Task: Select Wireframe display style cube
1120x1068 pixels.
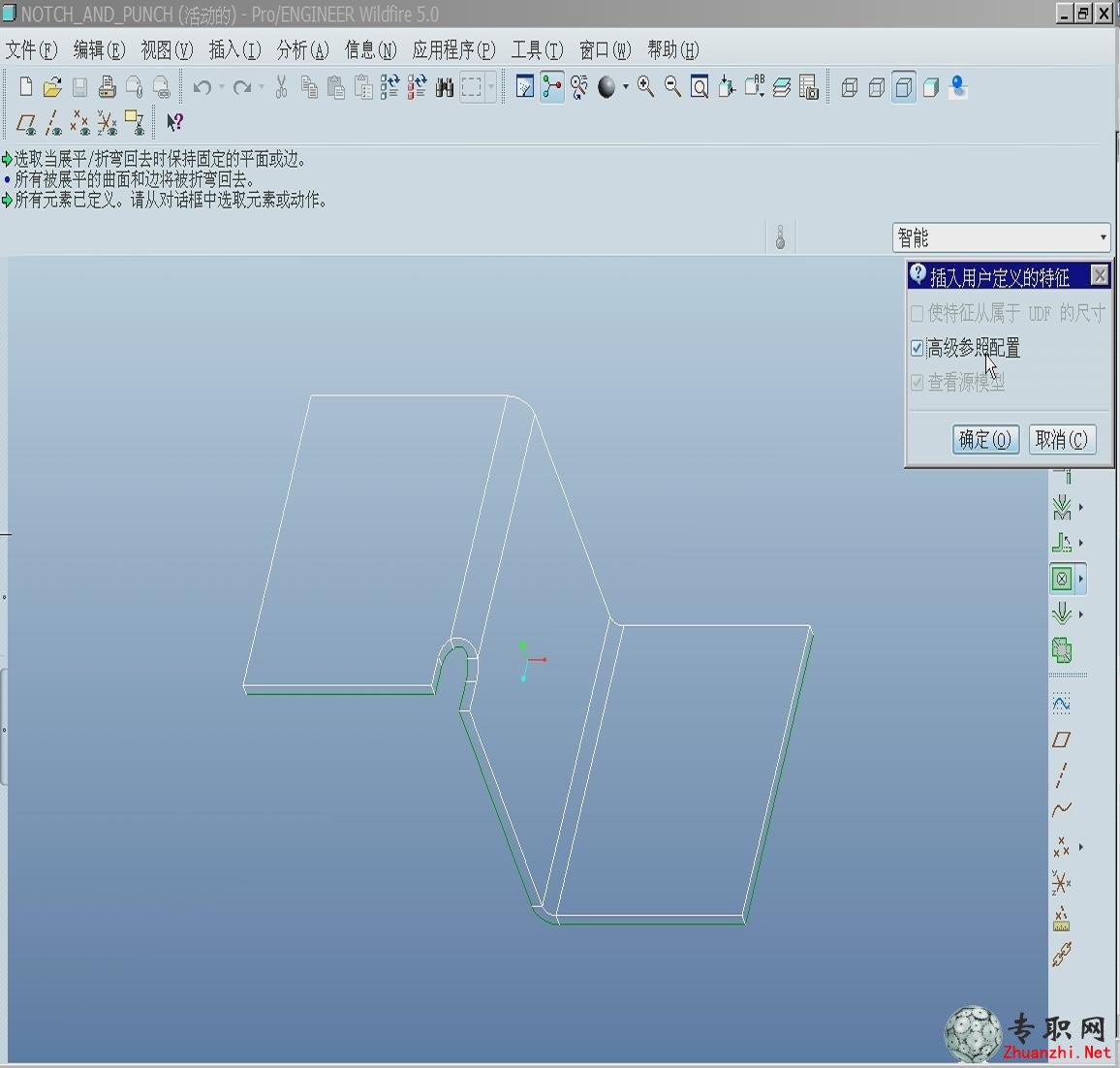Action: pos(850,87)
